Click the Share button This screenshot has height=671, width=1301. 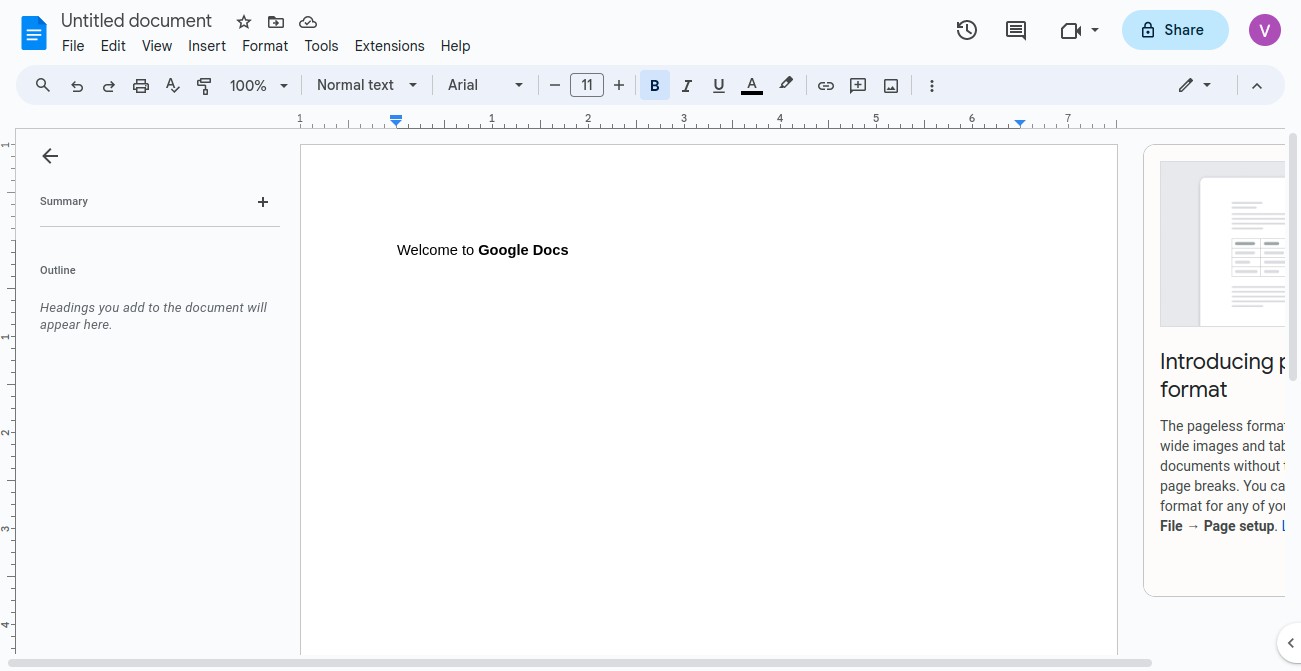click(x=1174, y=30)
